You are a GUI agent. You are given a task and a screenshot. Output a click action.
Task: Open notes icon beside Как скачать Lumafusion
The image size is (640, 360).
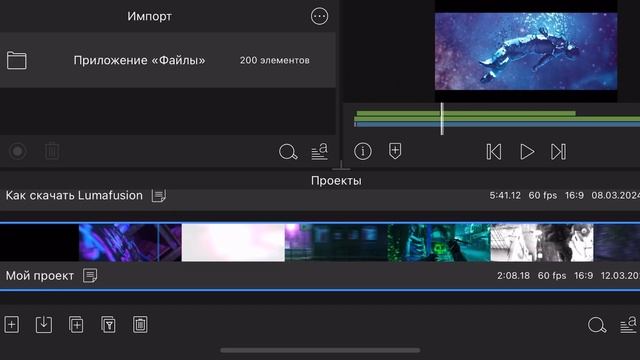[158, 196]
